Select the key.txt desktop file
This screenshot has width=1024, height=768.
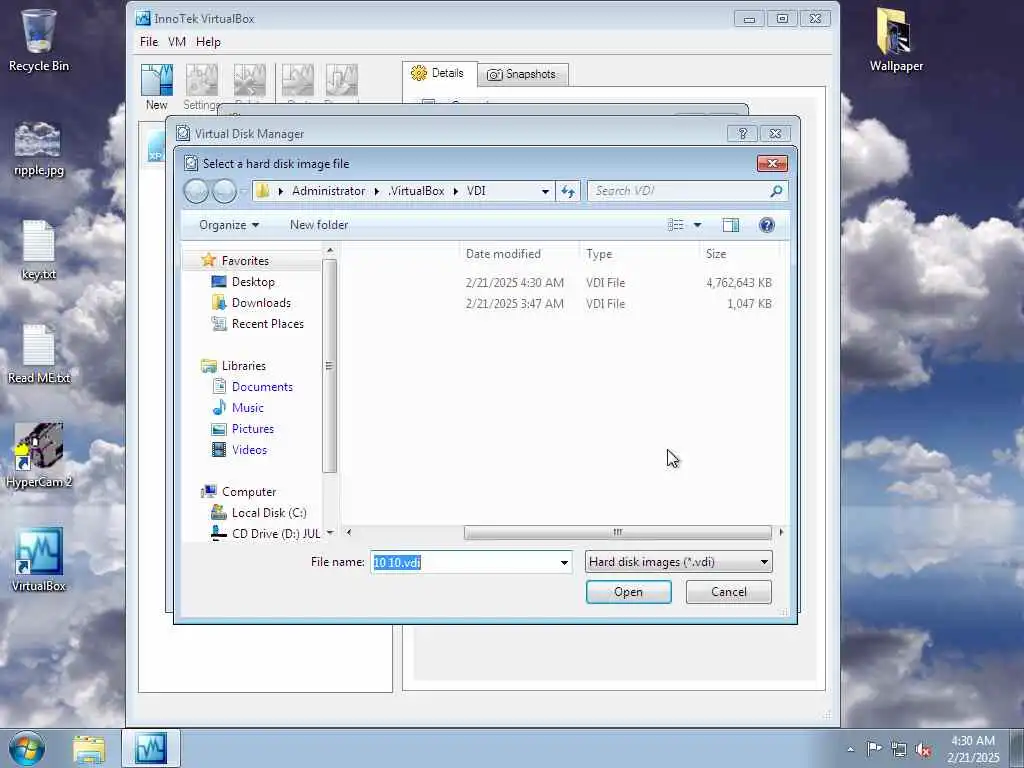(39, 250)
